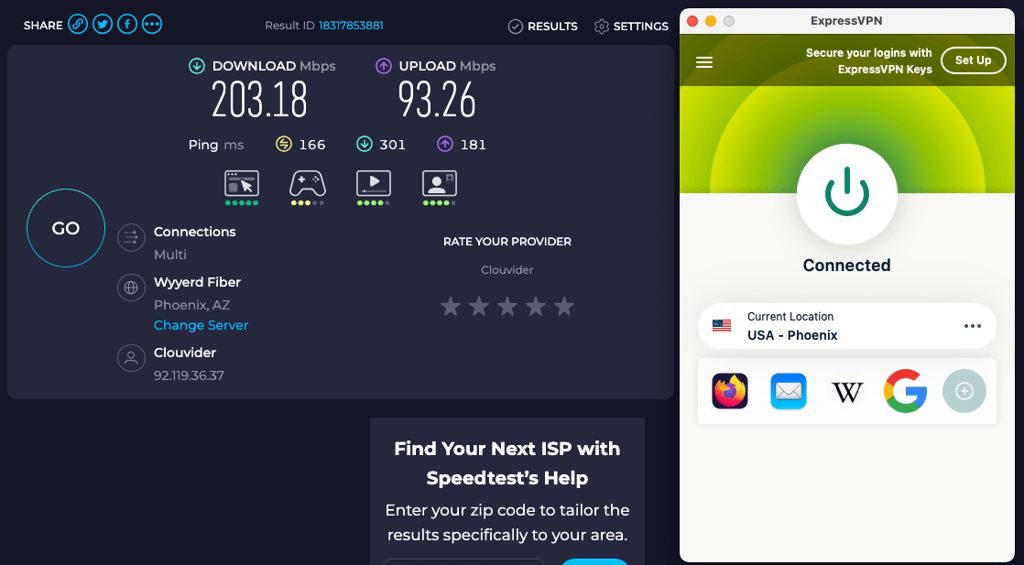Viewport: 1024px width, 565px height.
Task: Click Find Your Next ISP heading
Action: click(x=507, y=463)
